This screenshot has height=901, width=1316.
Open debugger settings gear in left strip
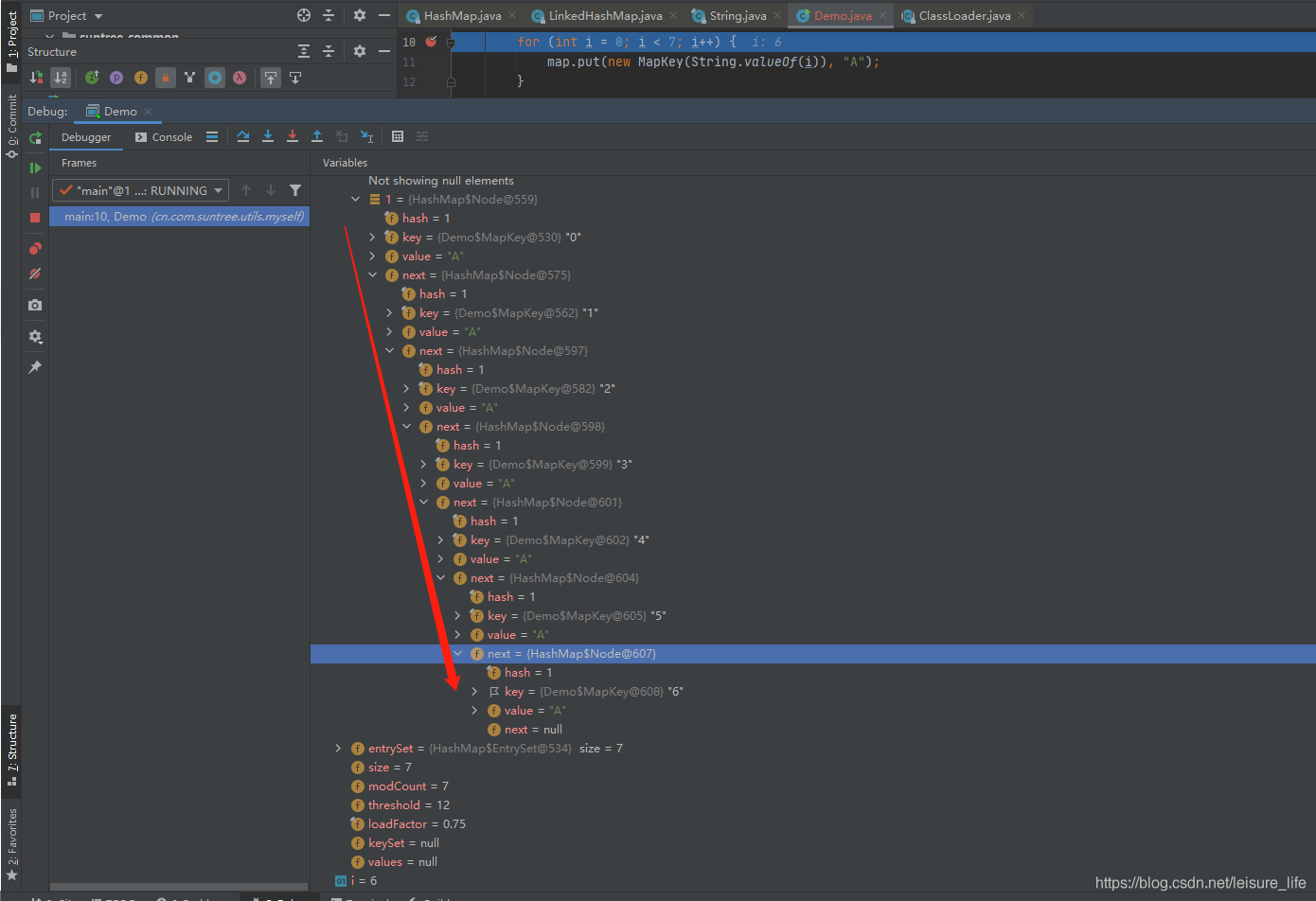pos(35,336)
